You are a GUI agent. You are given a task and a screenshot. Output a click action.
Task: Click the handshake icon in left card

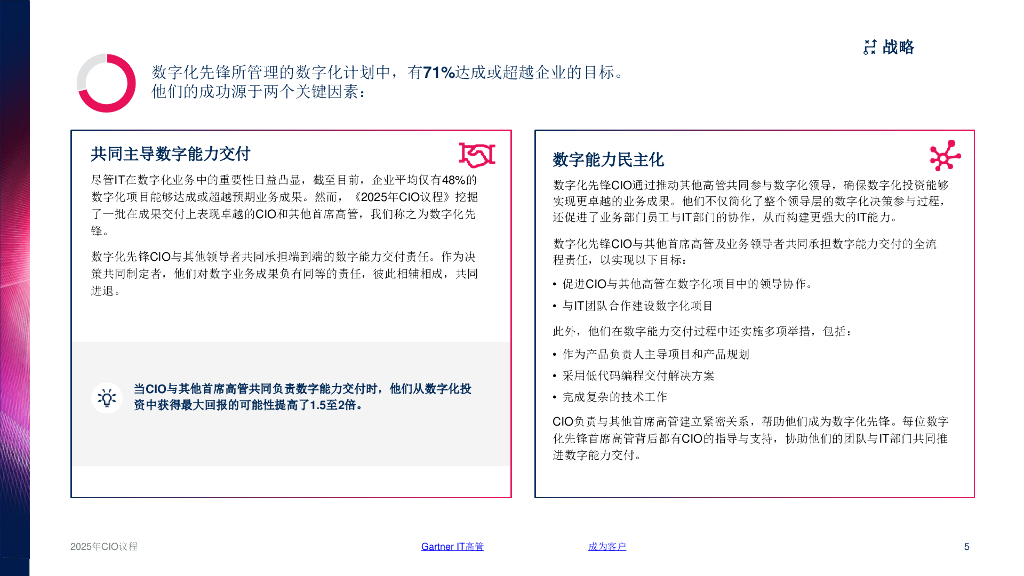pyautogui.click(x=477, y=154)
